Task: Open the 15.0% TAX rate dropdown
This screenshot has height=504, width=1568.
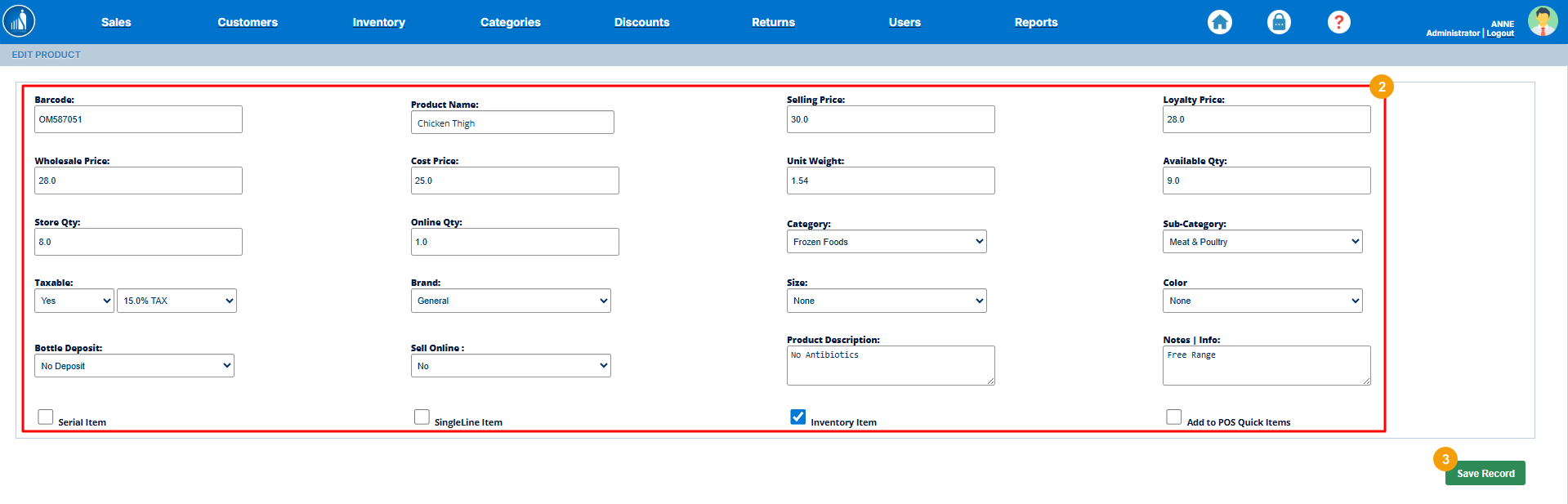Action: click(x=176, y=301)
